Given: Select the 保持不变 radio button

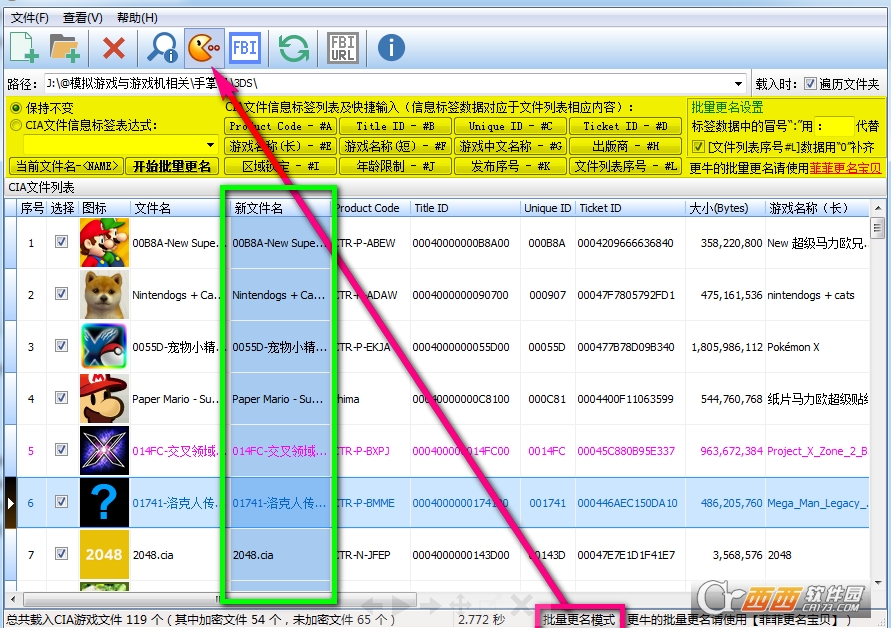Looking at the screenshot, I should [x=16, y=107].
